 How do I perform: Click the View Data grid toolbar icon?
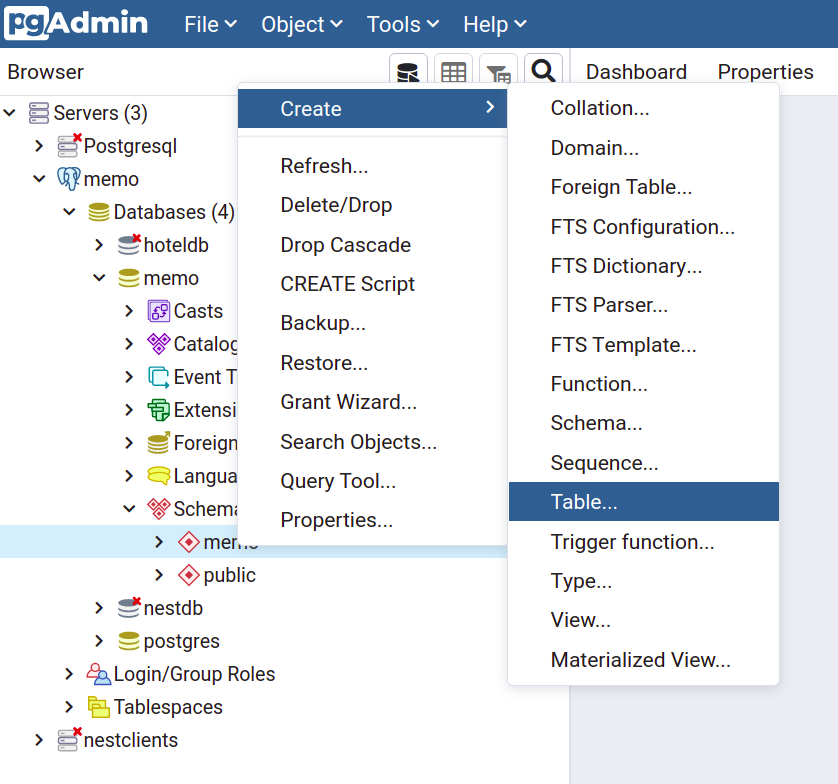tap(453, 69)
